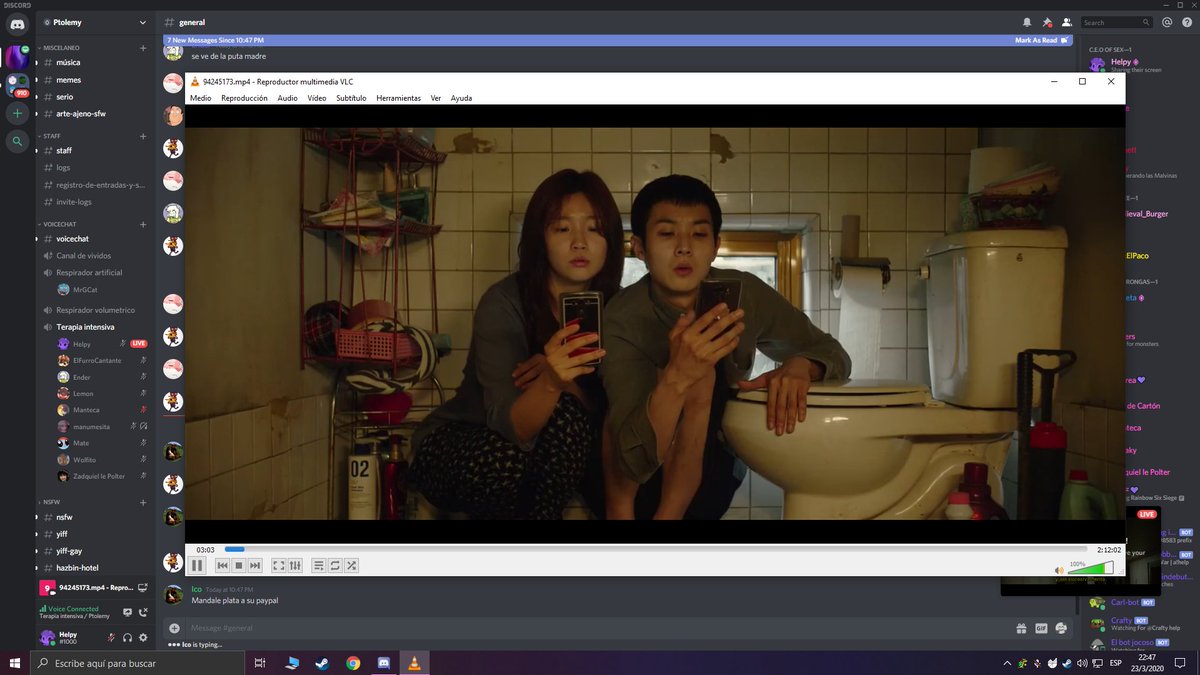Open the Medio menu in VLC
Viewport: 1200px width, 675px height.
[200, 98]
